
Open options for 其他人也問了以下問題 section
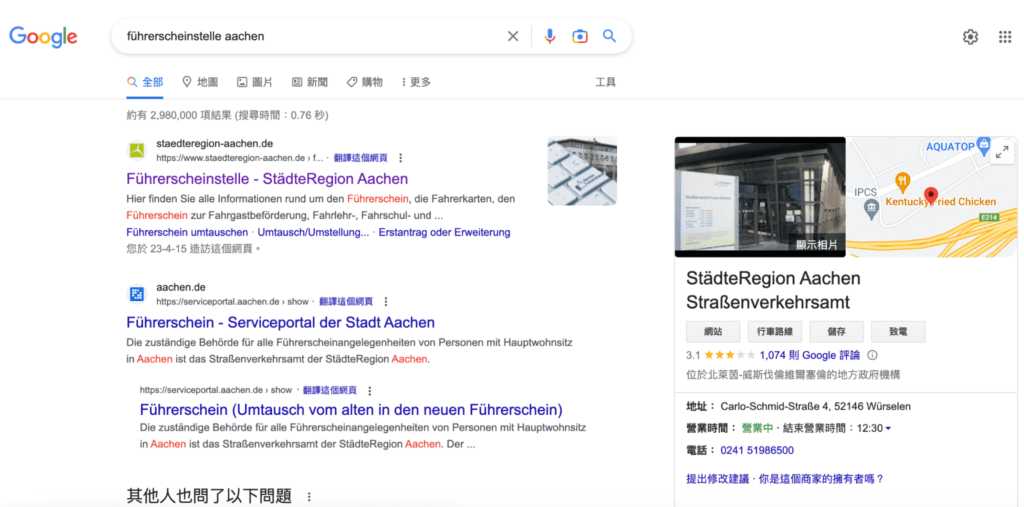pos(309,497)
